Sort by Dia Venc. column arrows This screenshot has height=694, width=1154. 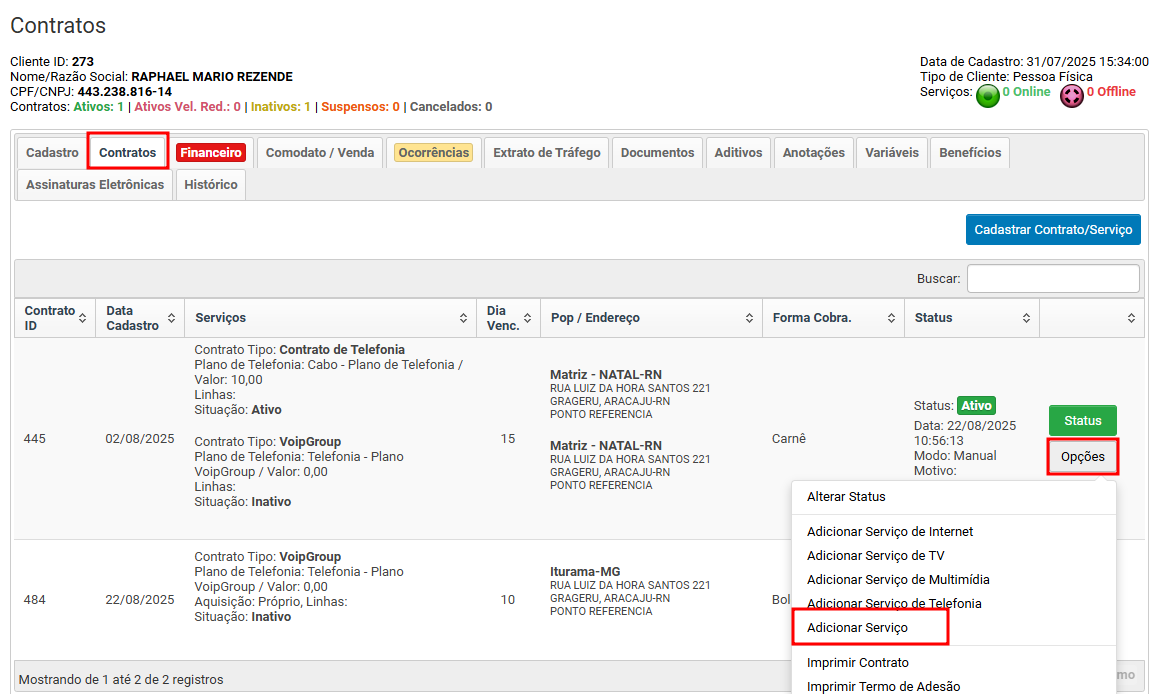tap(527, 318)
